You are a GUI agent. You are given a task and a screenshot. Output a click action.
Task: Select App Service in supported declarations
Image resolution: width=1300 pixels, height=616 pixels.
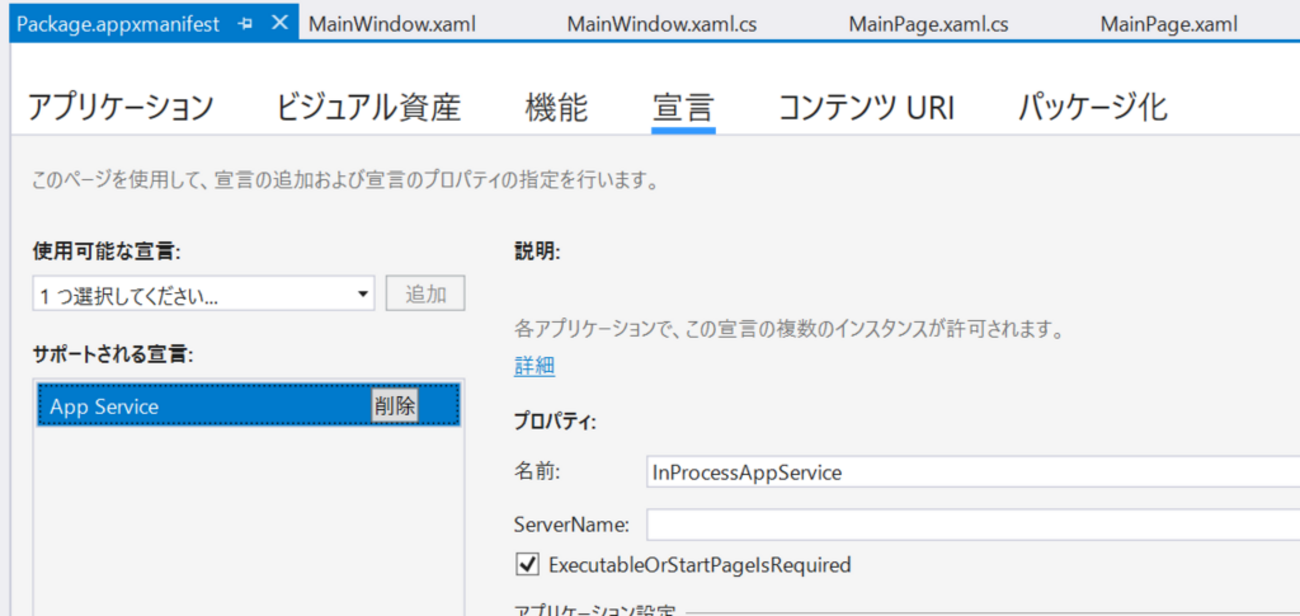tap(249, 406)
